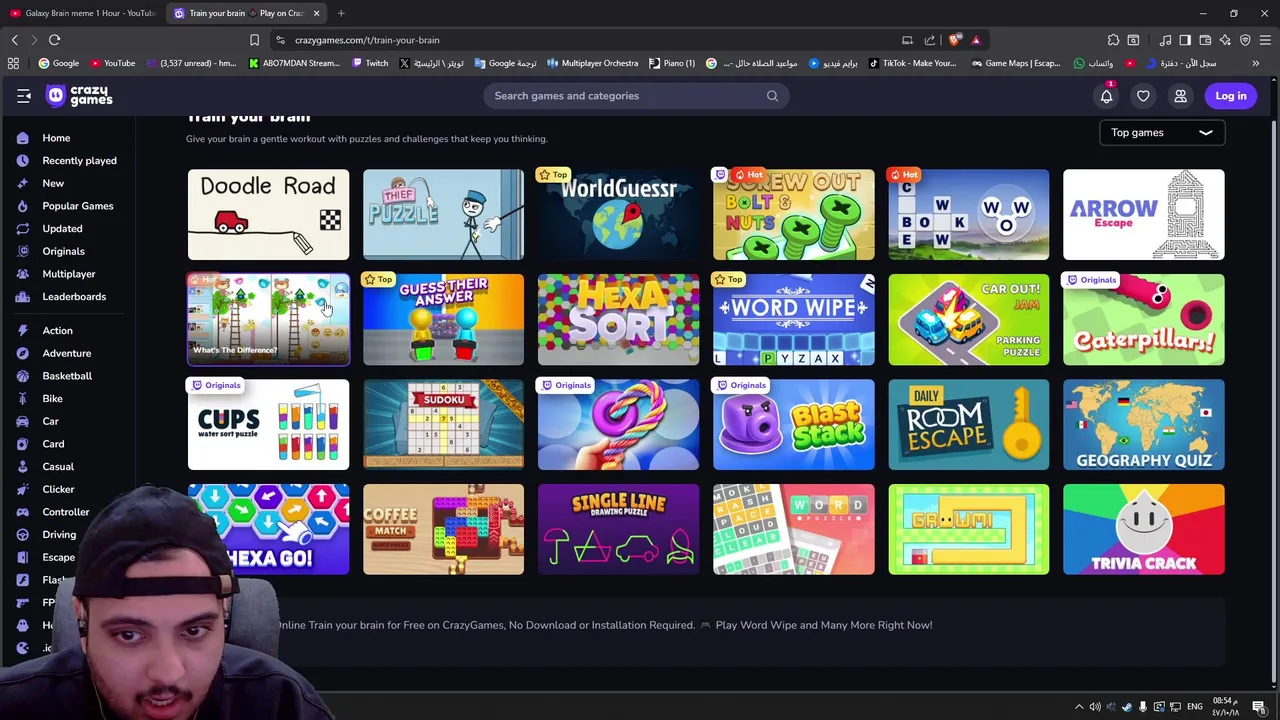Screen dimensions: 1280x720
Task: Click the browser address bar URL
Action: click(367, 40)
